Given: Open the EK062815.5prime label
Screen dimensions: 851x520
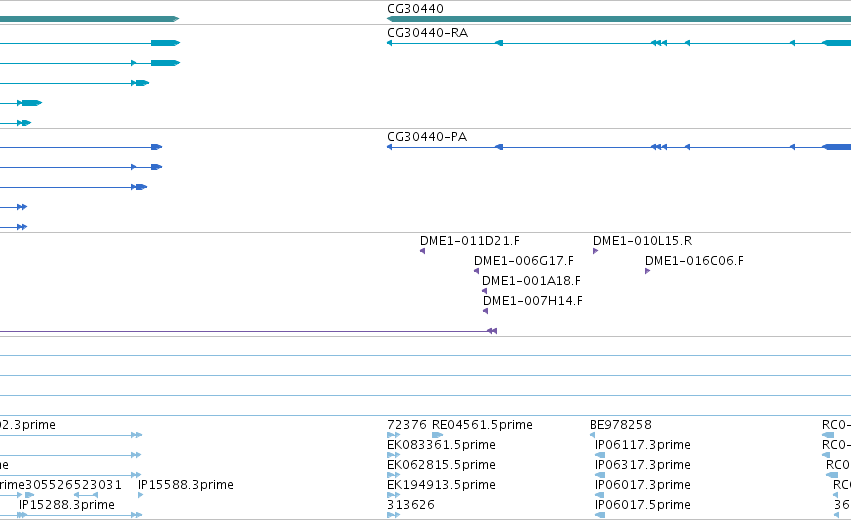Looking at the screenshot, I should coord(441,465).
